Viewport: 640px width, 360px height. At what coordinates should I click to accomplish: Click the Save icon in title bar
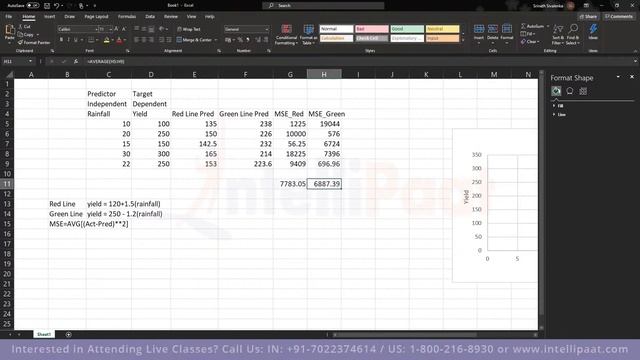[x=47, y=6]
